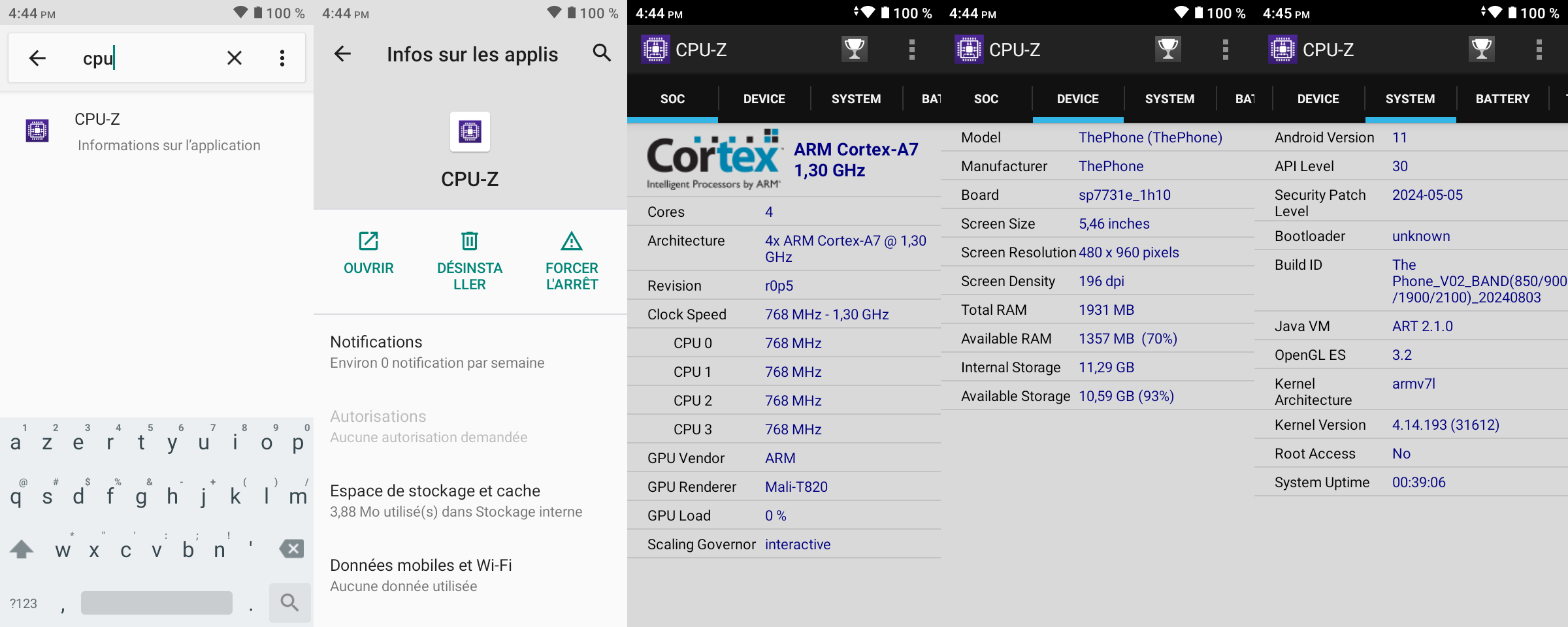
Task: Open the CPU-Z search result
Action: 157,132
